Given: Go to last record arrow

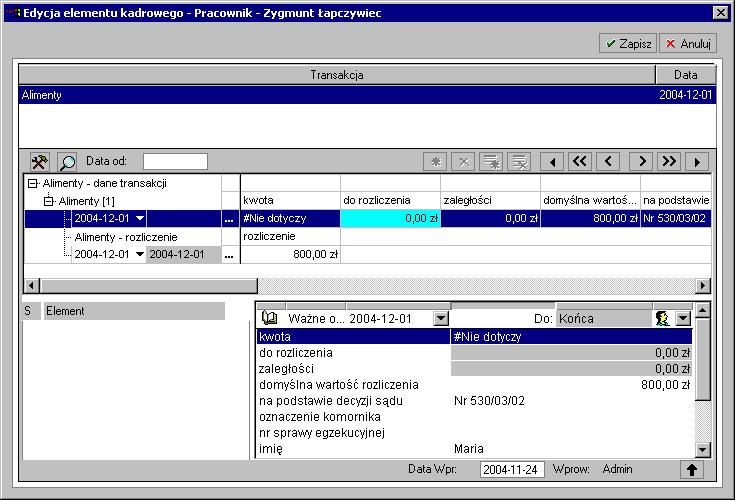Looking at the screenshot, I should point(697,162).
